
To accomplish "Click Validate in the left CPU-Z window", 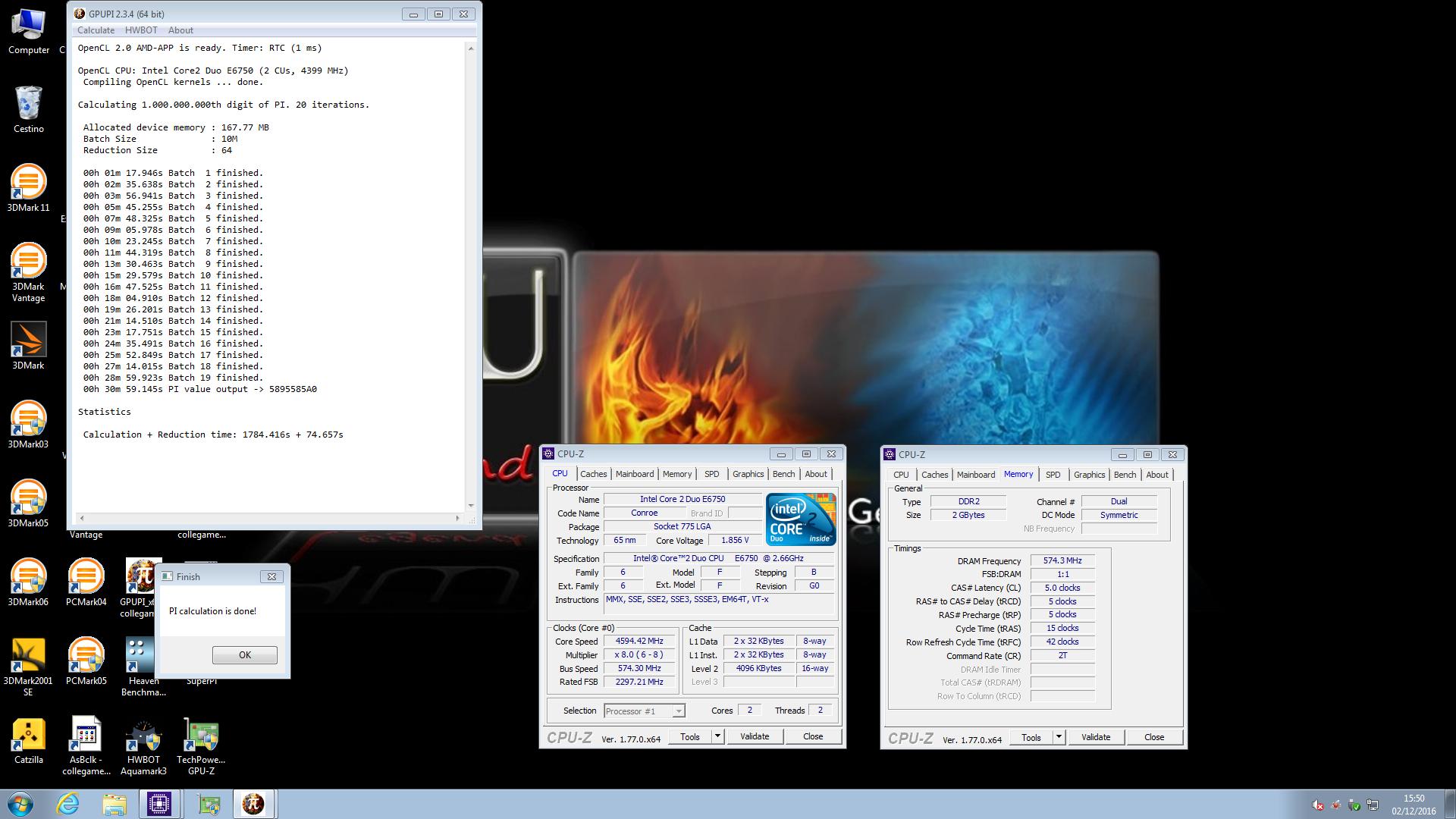I will (755, 736).
